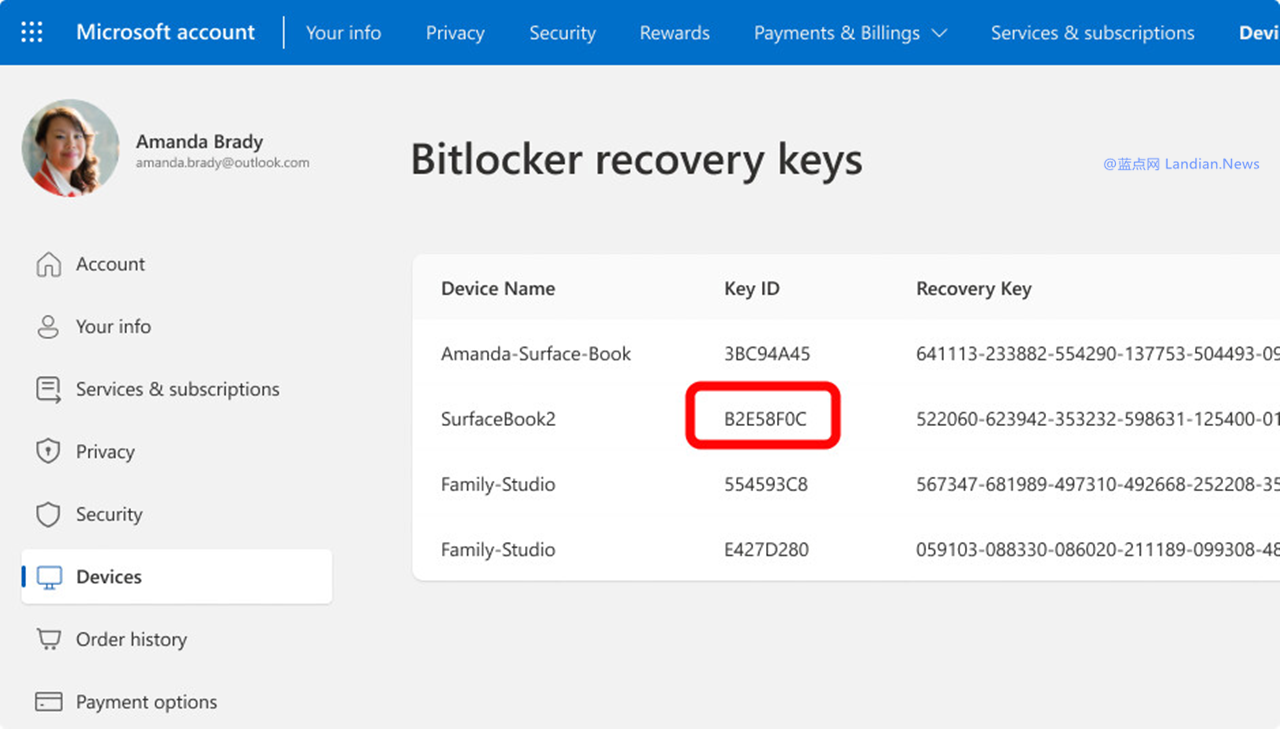1280x729 pixels.
Task: Click the Payment options card icon
Action: point(48,702)
